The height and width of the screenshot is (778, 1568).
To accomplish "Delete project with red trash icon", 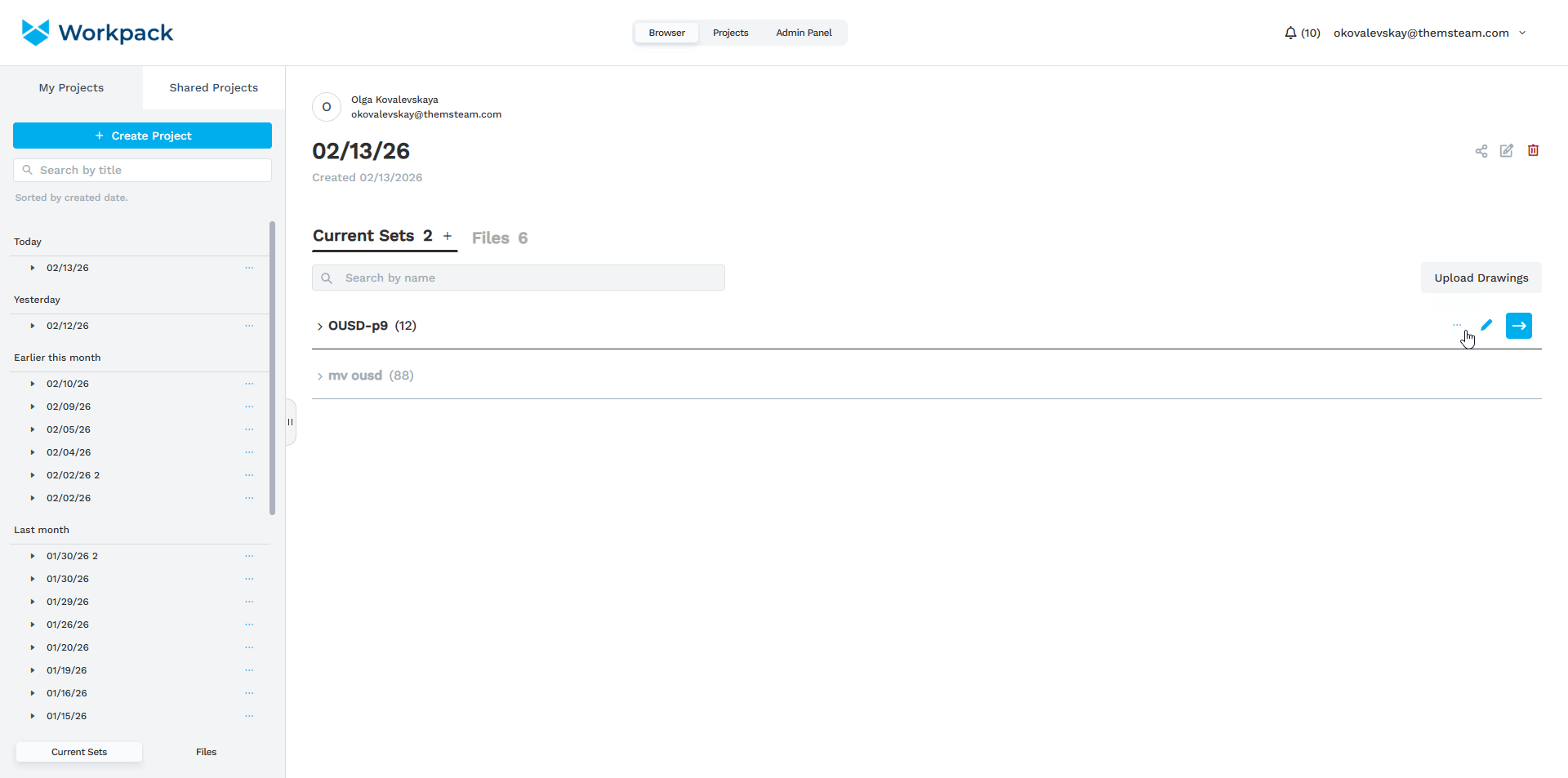I will [1533, 151].
